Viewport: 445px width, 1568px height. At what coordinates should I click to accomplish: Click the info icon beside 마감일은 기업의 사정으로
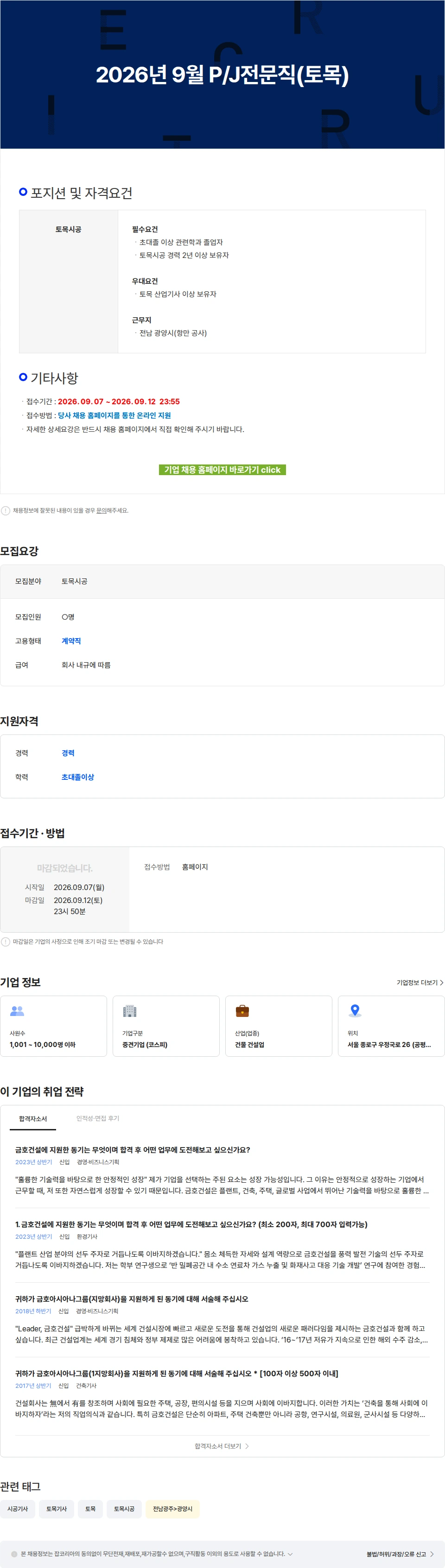[x=6, y=941]
